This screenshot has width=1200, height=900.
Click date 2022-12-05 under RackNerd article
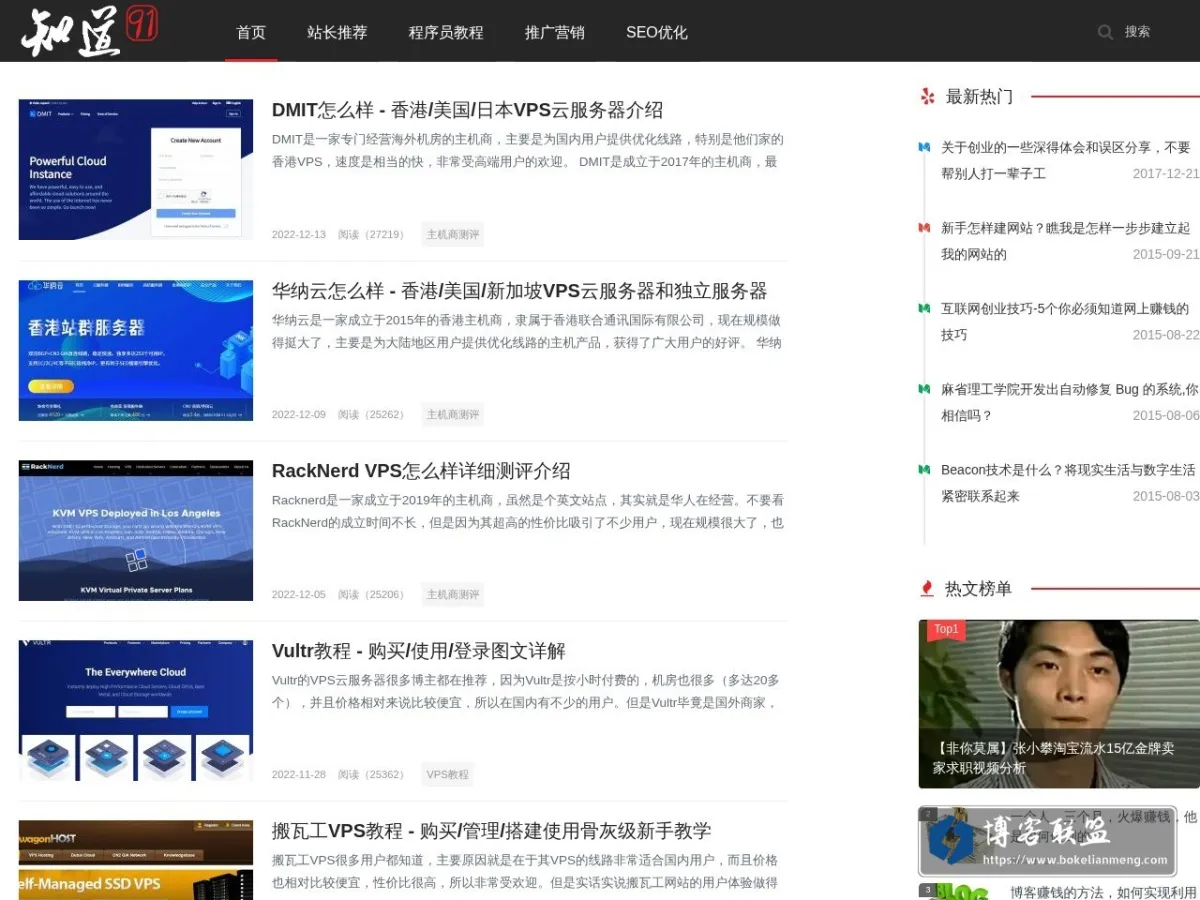[299, 594]
